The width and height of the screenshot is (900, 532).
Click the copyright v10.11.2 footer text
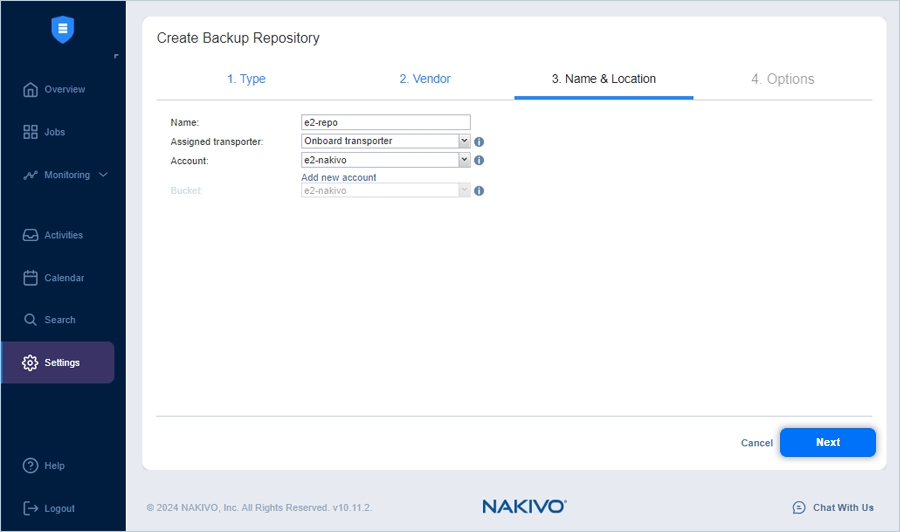(259, 508)
